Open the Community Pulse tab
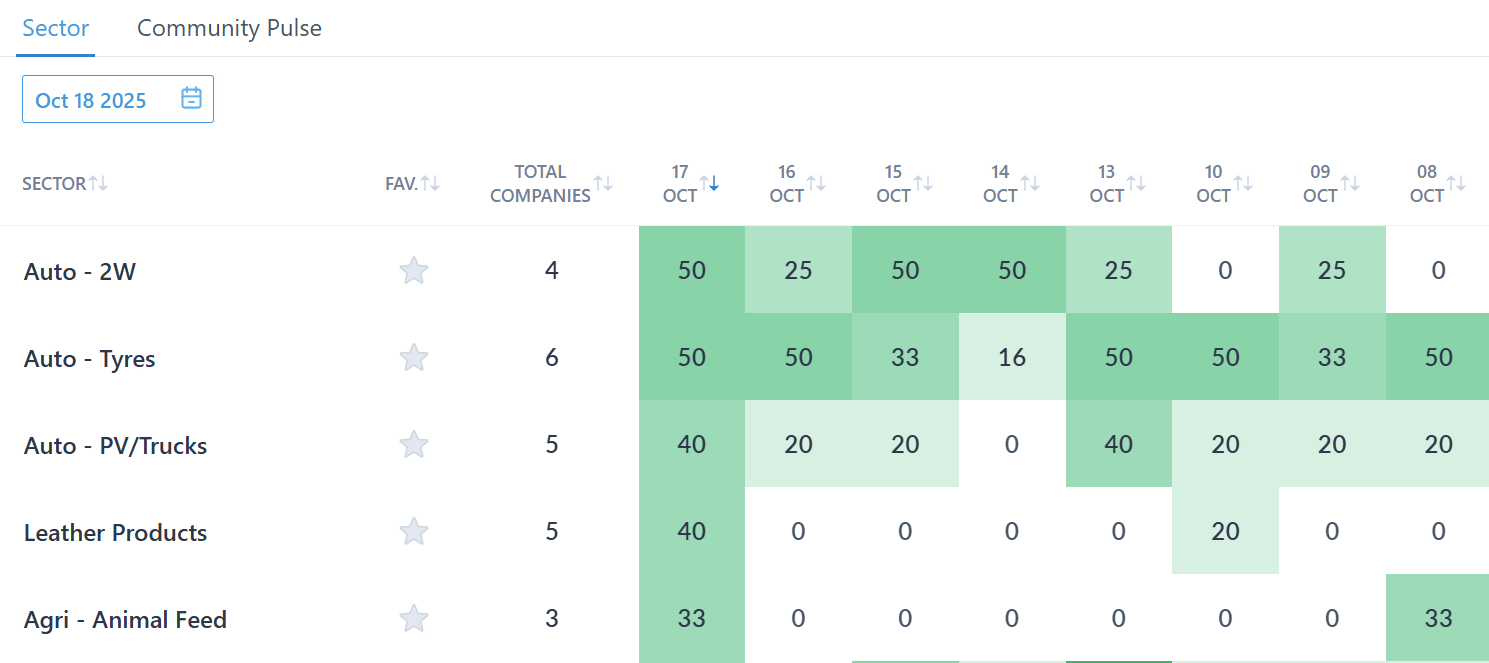The height and width of the screenshot is (663, 1489). 229,28
